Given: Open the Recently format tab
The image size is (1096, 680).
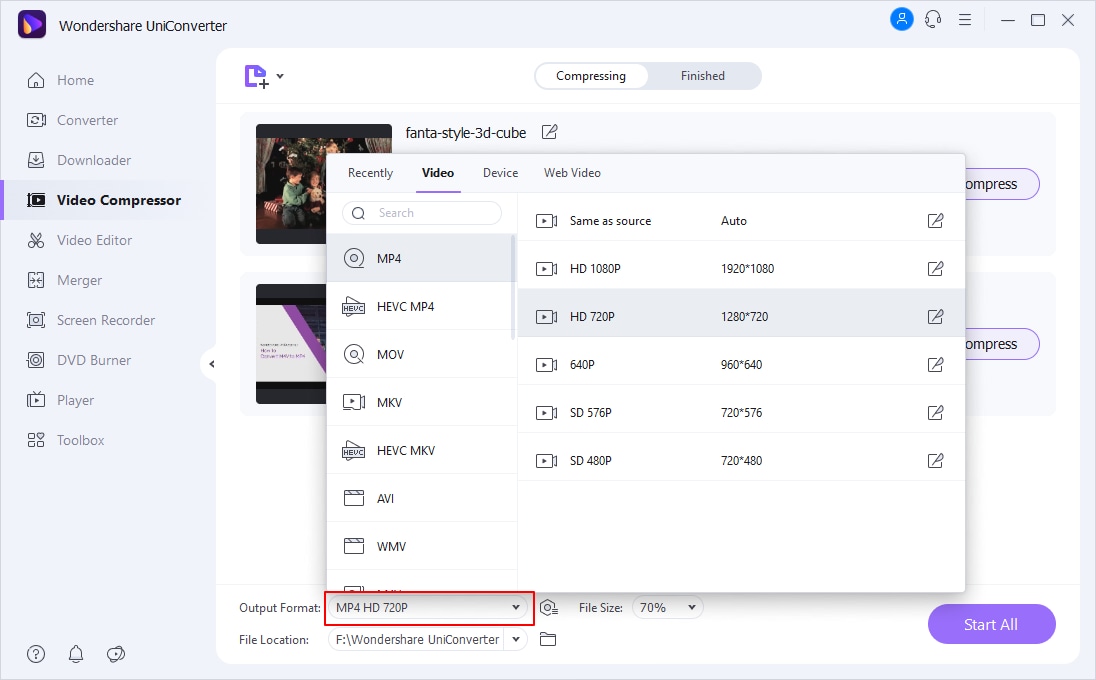Looking at the screenshot, I should coord(370,173).
